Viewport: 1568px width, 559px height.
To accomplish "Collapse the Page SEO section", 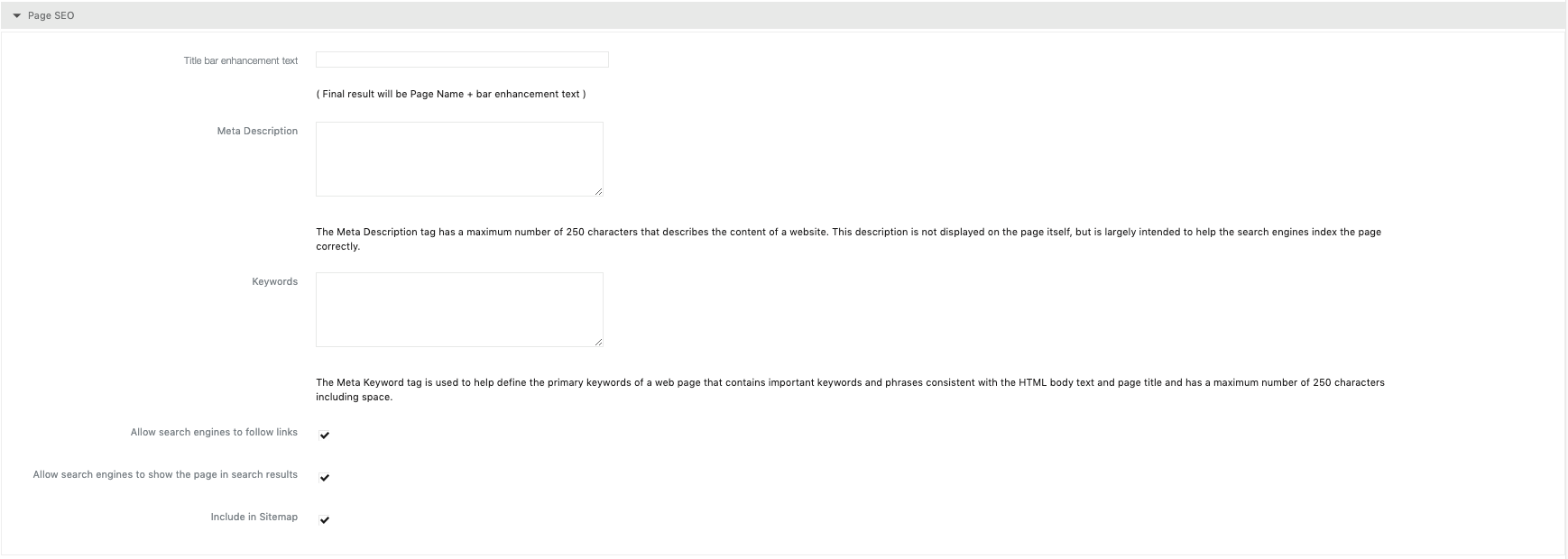I will point(16,16).
